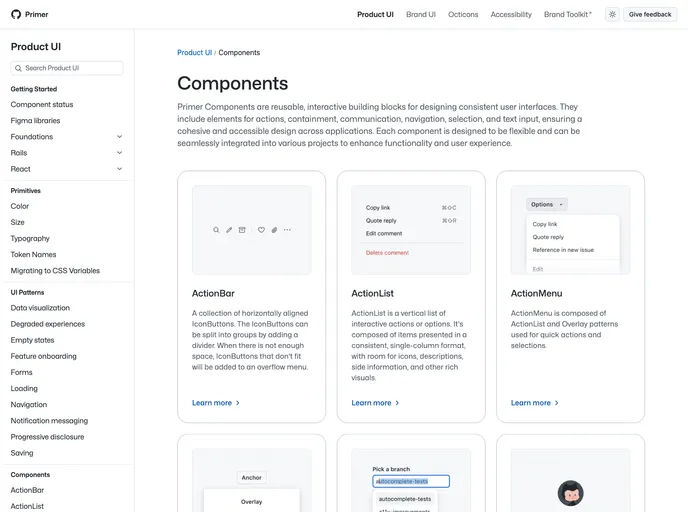Open the Size primitives page
The image size is (688, 512).
click(18, 222)
